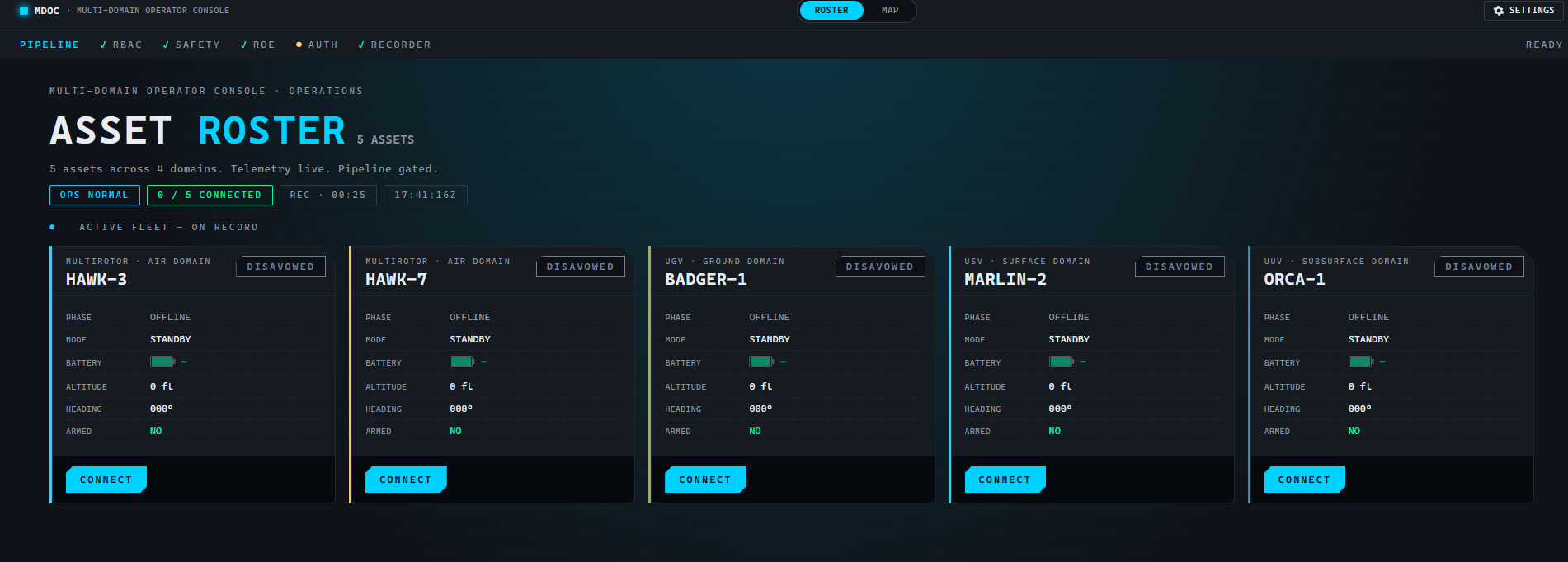Image resolution: width=1568 pixels, height=562 pixels.
Task: Click UGV Ground Domain label
Action: (724, 261)
